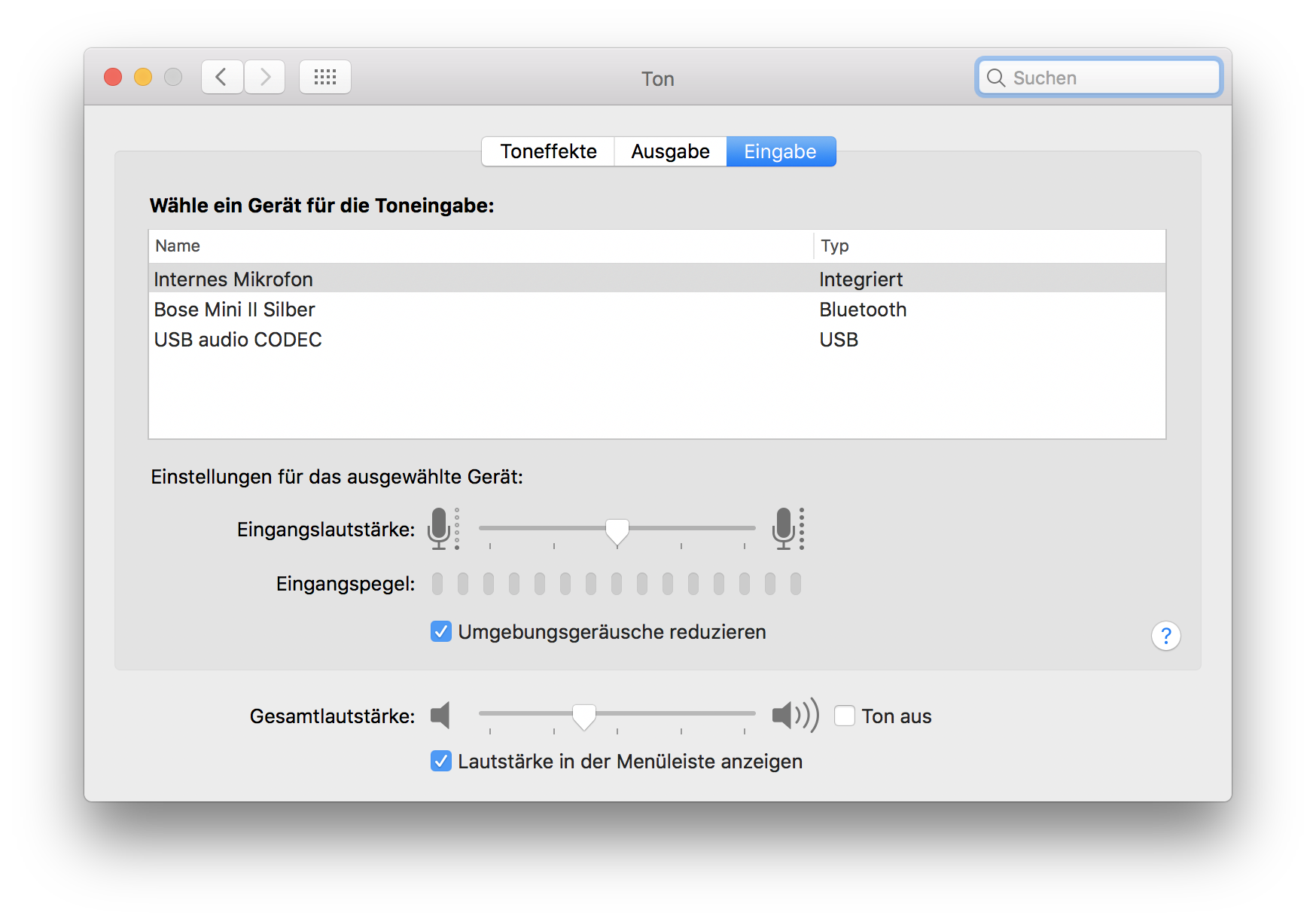The height and width of the screenshot is (922, 1316).
Task: Select Internes Mikrofon in device list
Action: 233,279
